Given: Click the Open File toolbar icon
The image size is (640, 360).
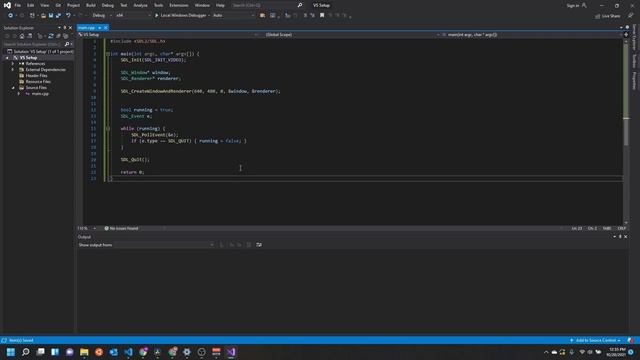Looking at the screenshot, I should (x=43, y=16).
